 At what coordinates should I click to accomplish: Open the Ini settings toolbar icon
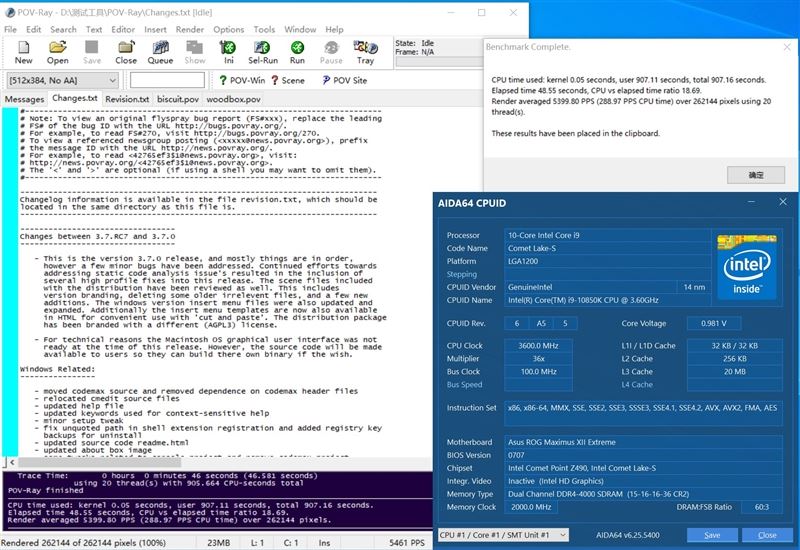(228, 53)
